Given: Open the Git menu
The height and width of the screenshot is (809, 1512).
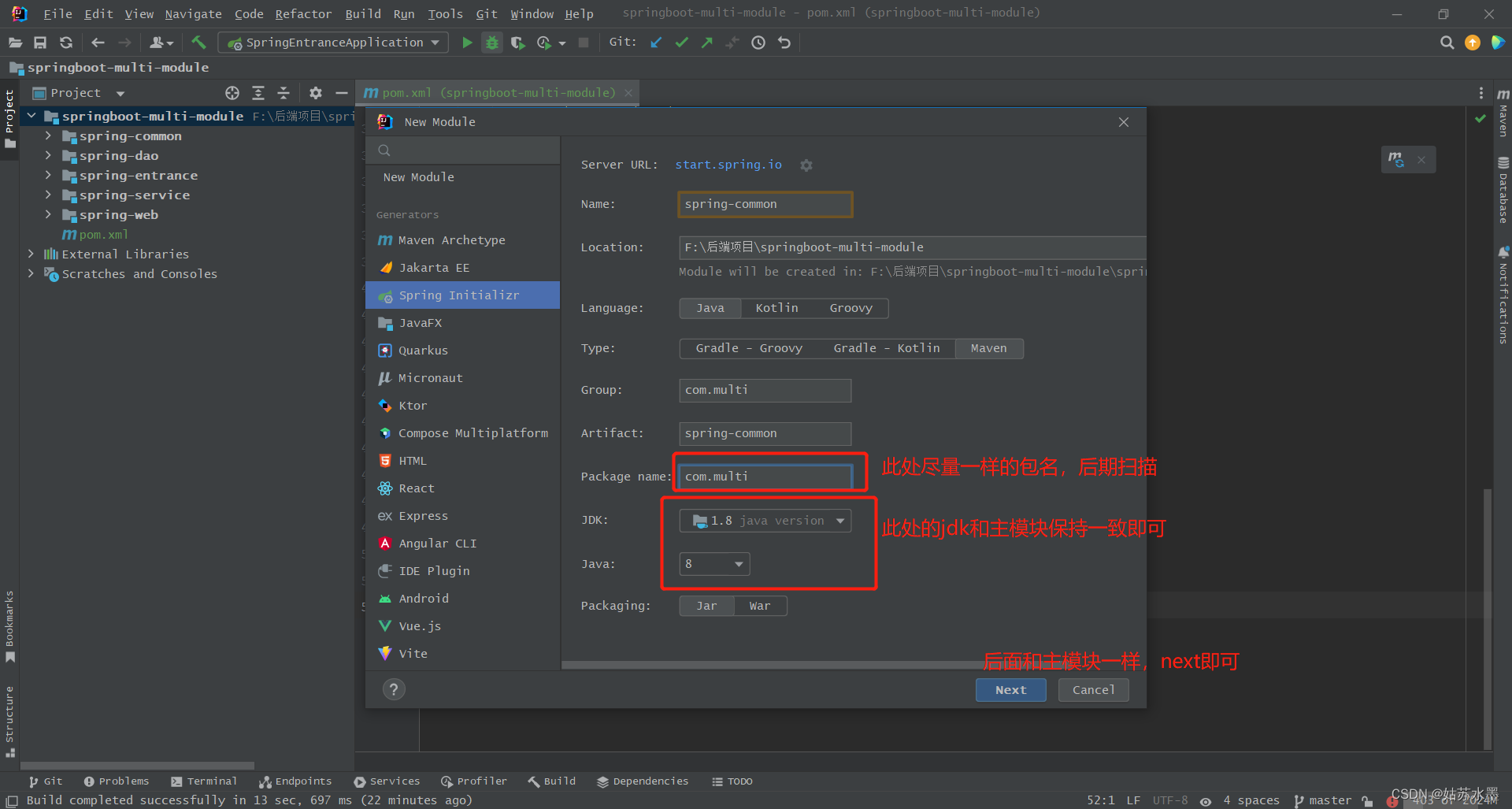Looking at the screenshot, I should (x=487, y=13).
